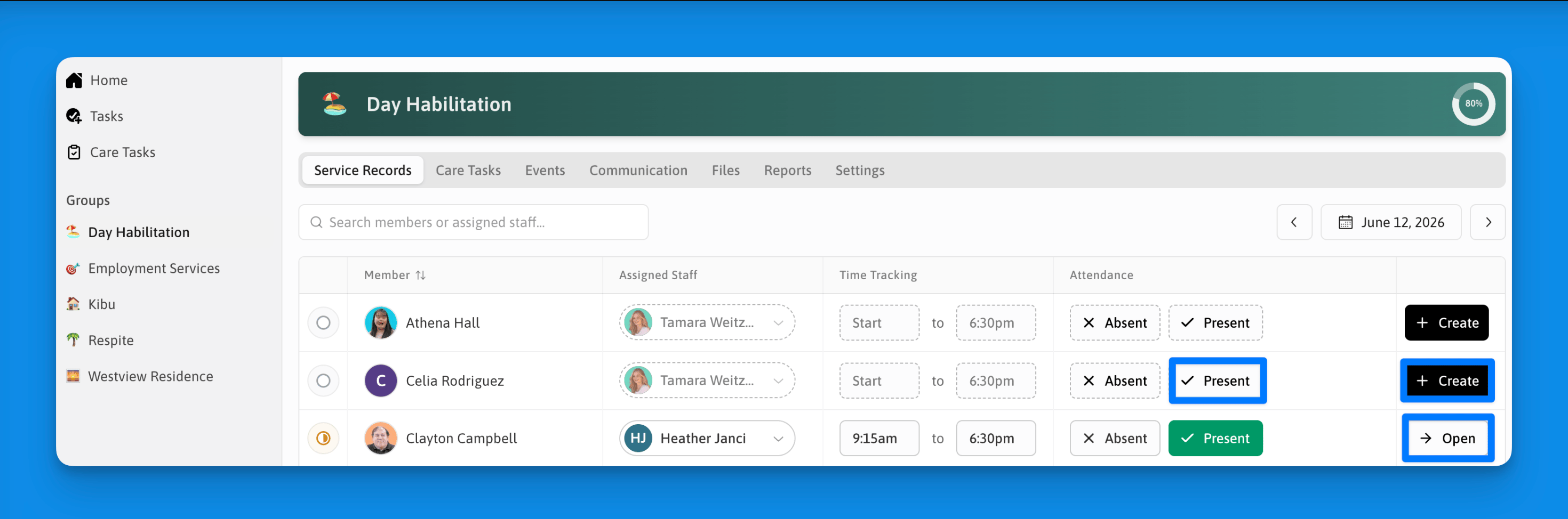Select Athena Hall's row status circle
Image resolution: width=1568 pixels, height=519 pixels.
[x=323, y=322]
